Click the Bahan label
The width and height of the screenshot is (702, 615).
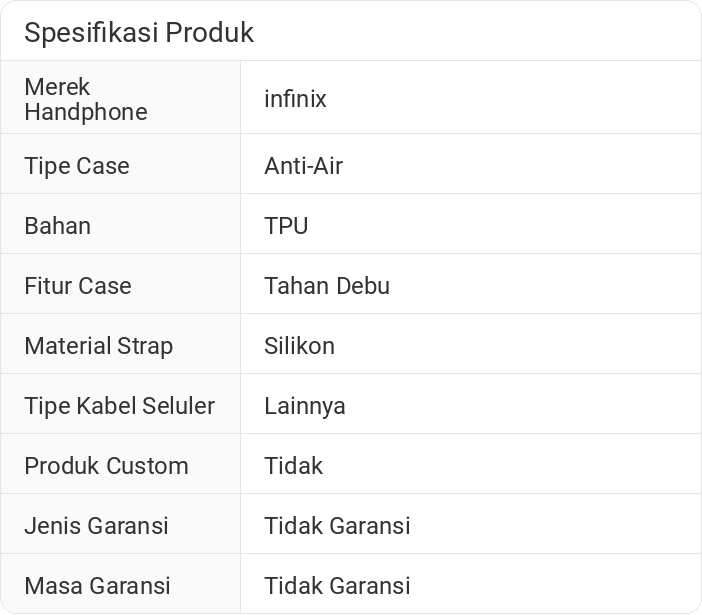pos(57,226)
